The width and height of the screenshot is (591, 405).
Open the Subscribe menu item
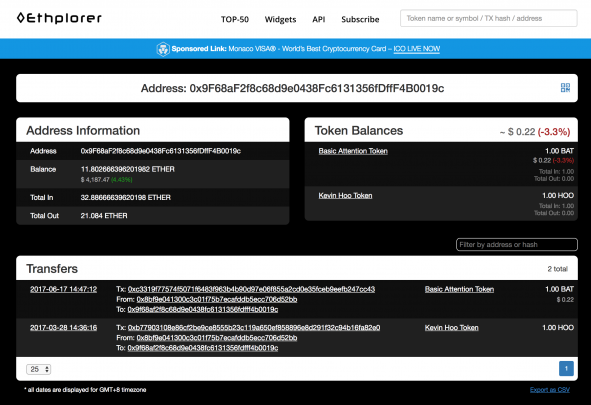tap(360, 19)
